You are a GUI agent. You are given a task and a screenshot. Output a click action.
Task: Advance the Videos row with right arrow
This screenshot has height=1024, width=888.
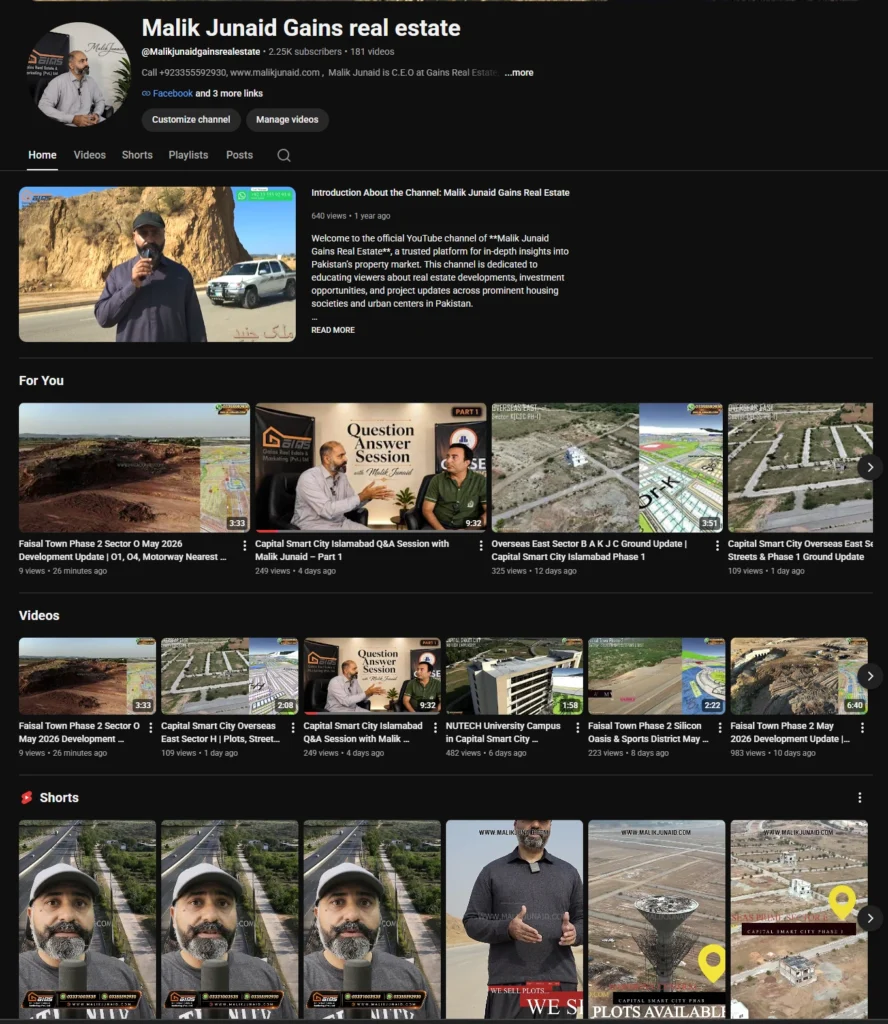870,676
